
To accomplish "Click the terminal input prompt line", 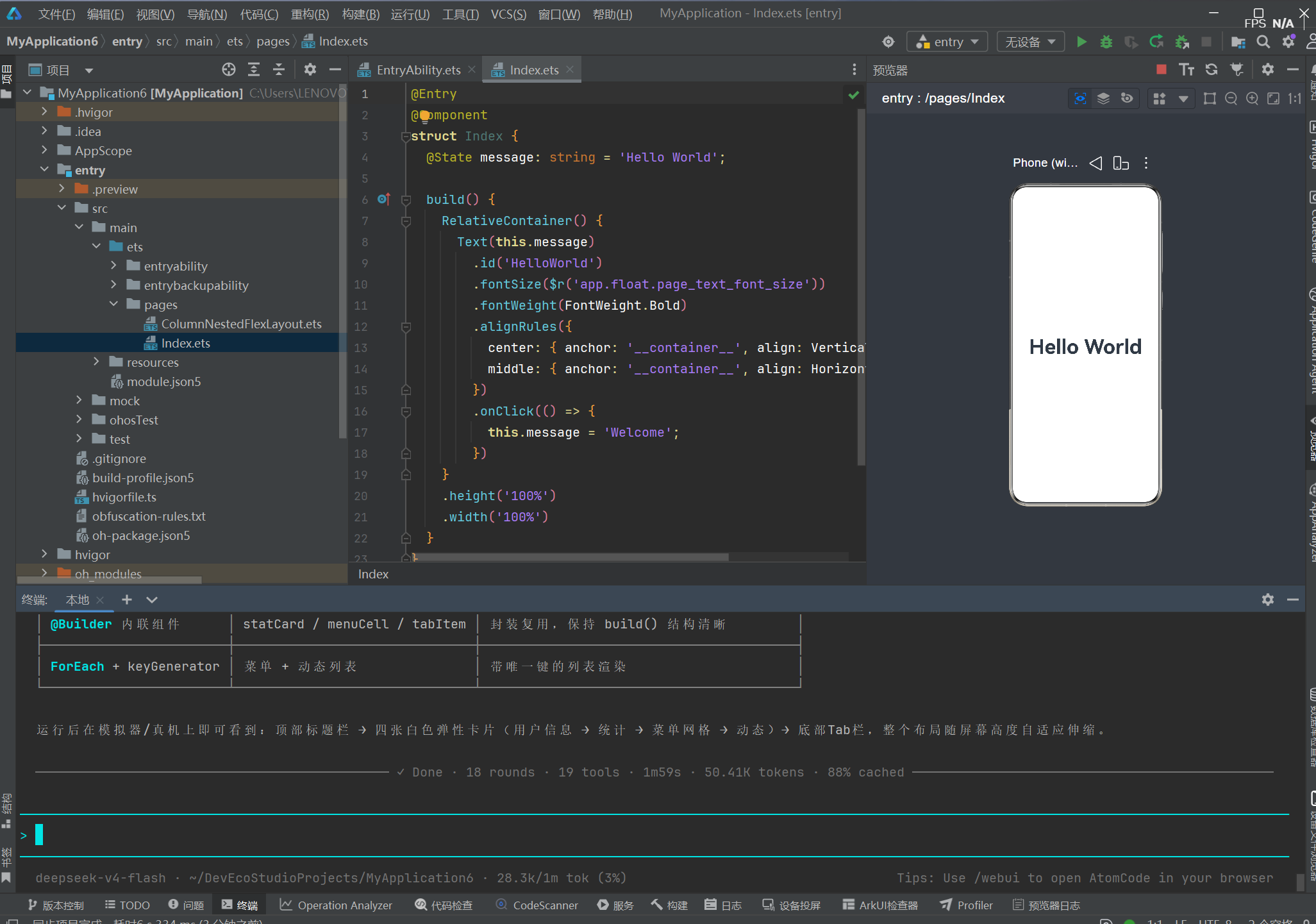I will [x=654, y=835].
